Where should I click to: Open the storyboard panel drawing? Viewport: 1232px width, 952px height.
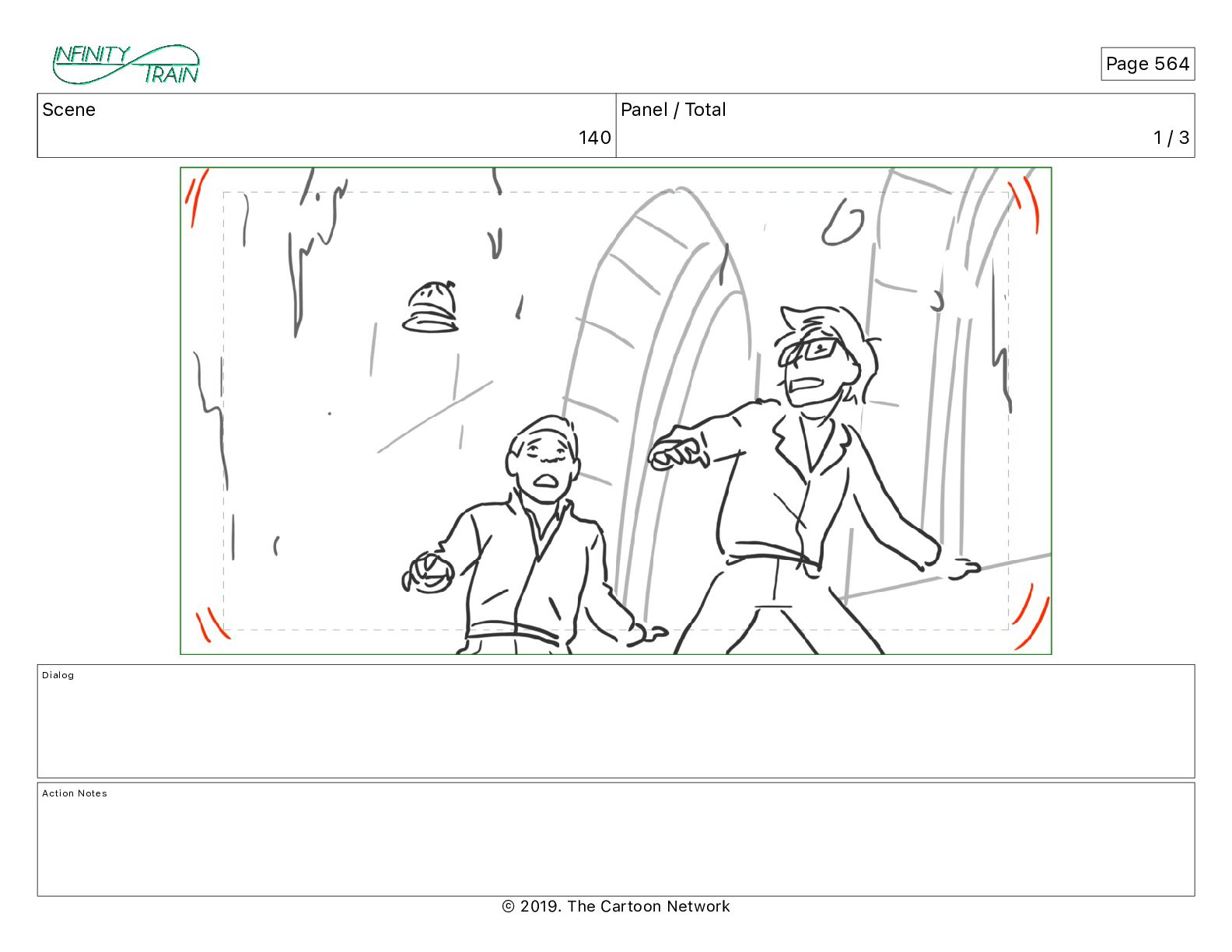click(x=616, y=411)
